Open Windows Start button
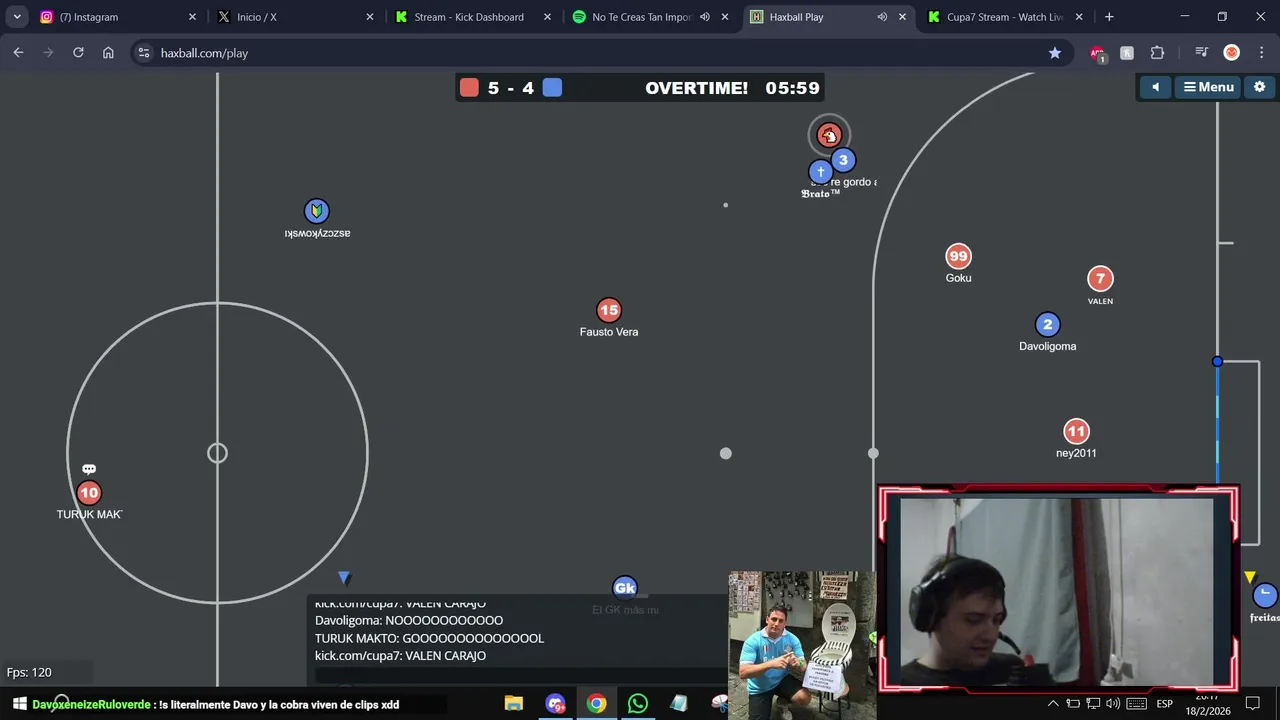Viewport: 1280px width, 720px height. tap(19, 704)
